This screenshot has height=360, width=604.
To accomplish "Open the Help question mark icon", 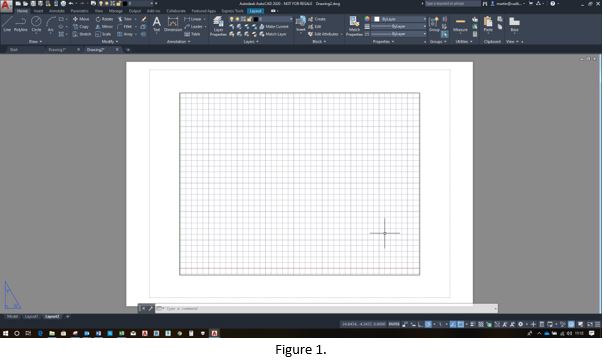I will tap(552, 3).
